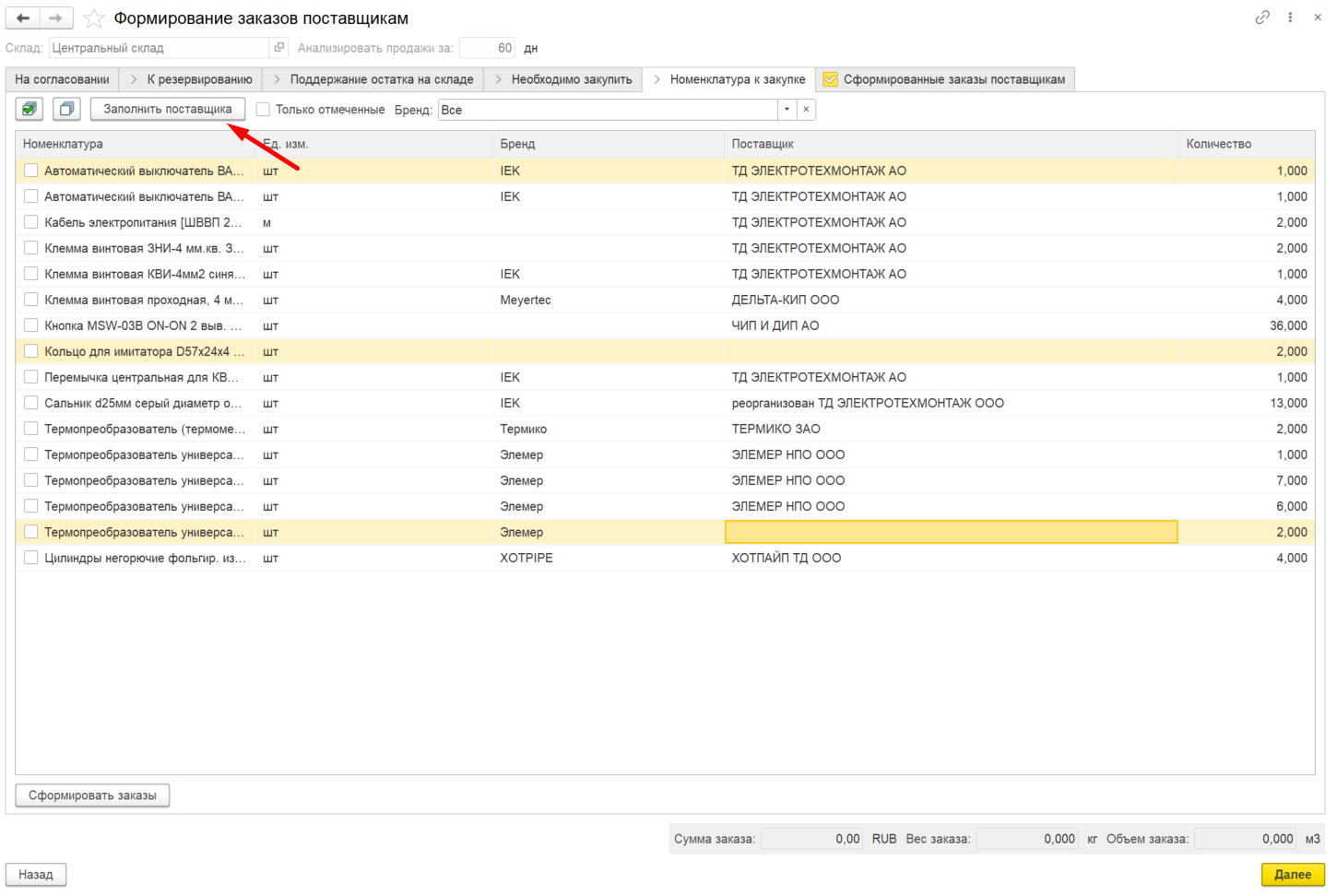Image resolution: width=1337 pixels, height=896 pixels.
Task: Click the check all rows icon button
Action: pos(30,109)
